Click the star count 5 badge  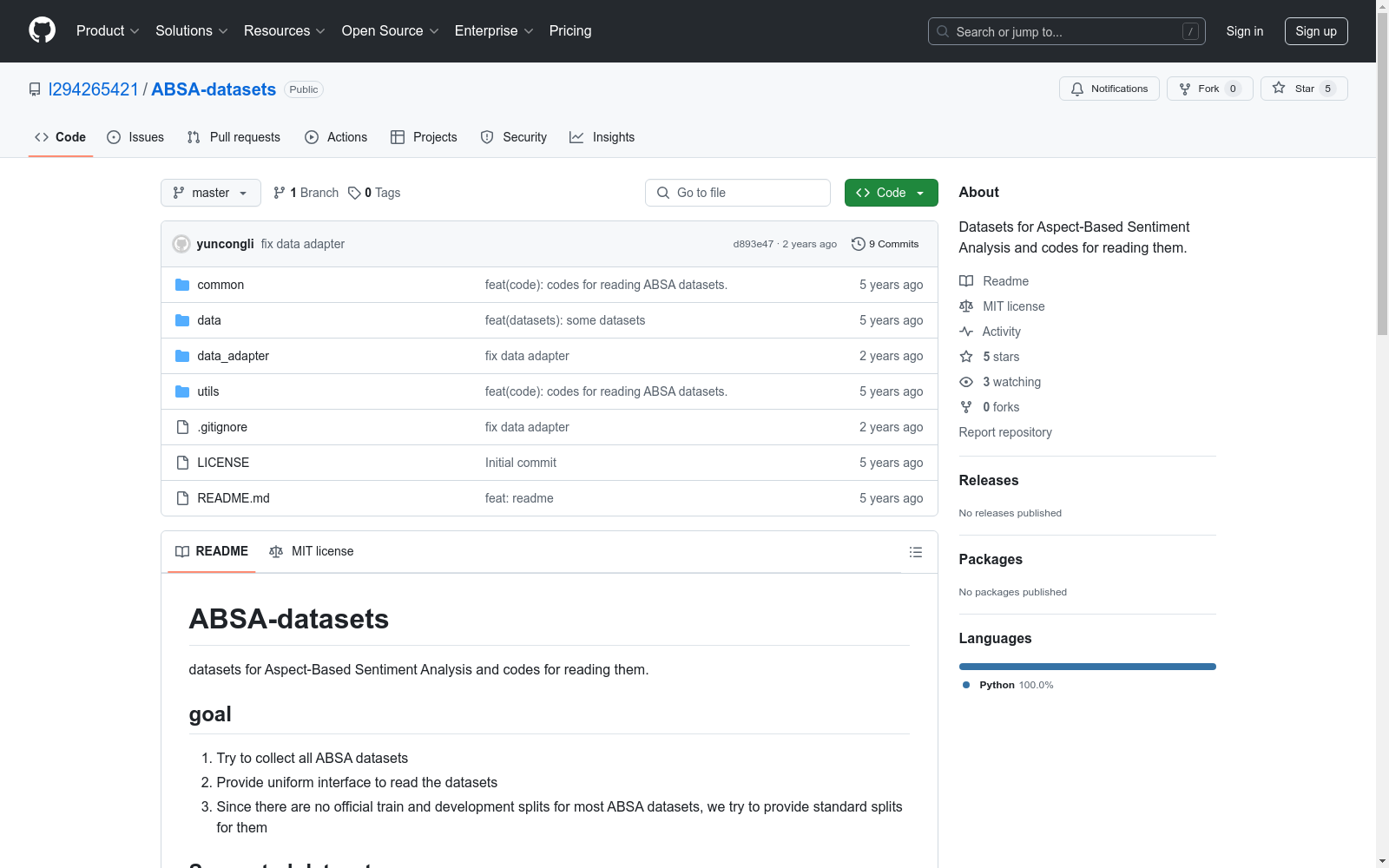point(1327,89)
